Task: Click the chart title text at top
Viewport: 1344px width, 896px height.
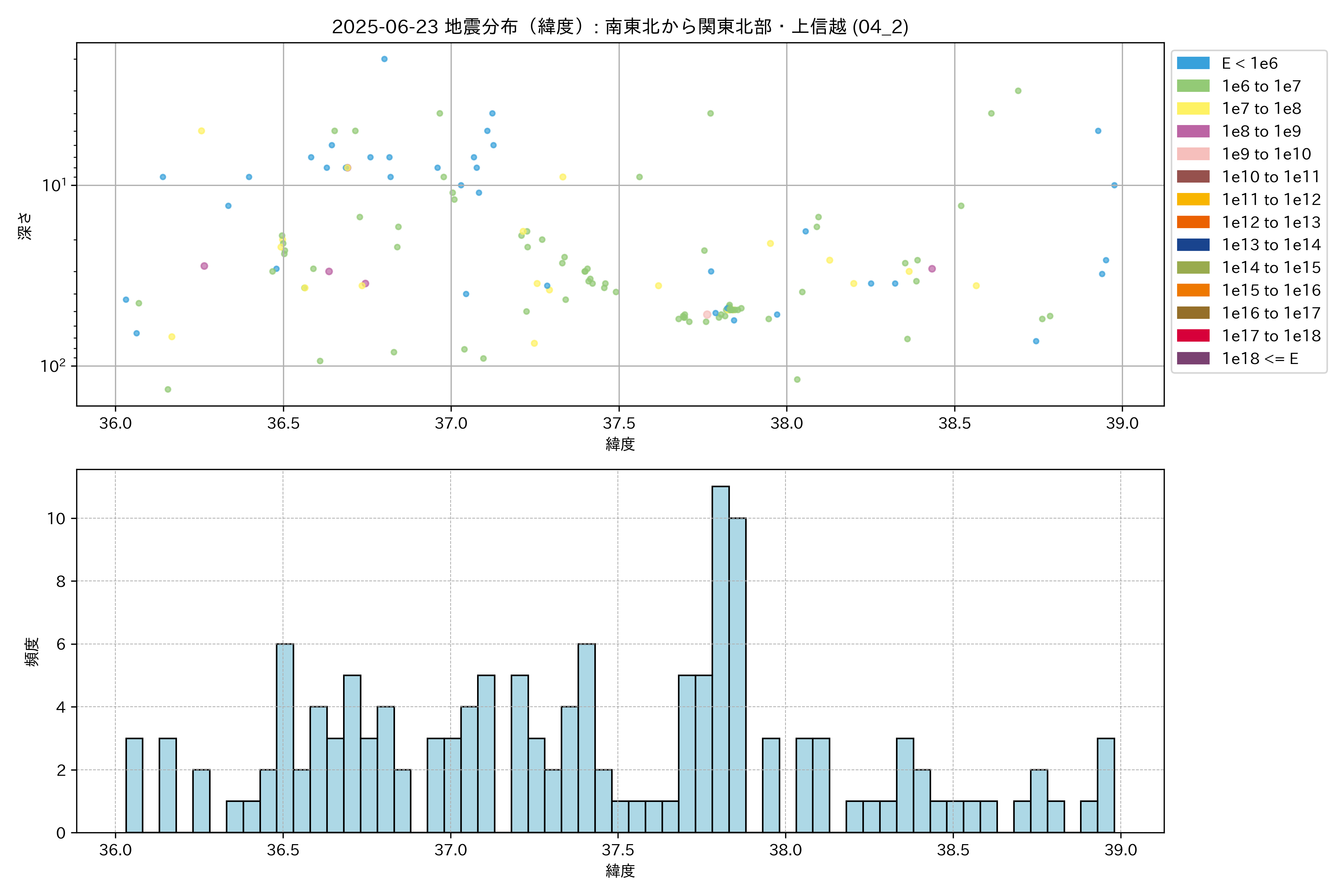Action: pos(620,27)
